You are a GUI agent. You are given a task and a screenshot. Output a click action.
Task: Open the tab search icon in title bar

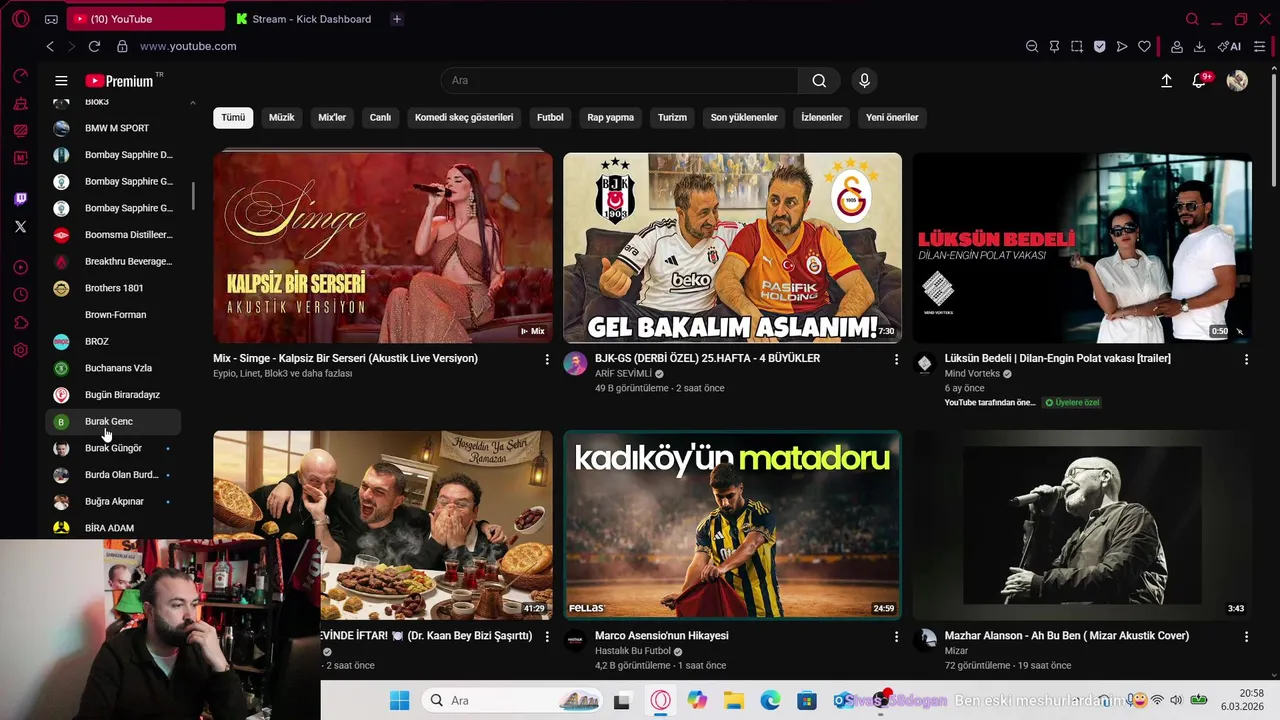pyautogui.click(x=1192, y=19)
